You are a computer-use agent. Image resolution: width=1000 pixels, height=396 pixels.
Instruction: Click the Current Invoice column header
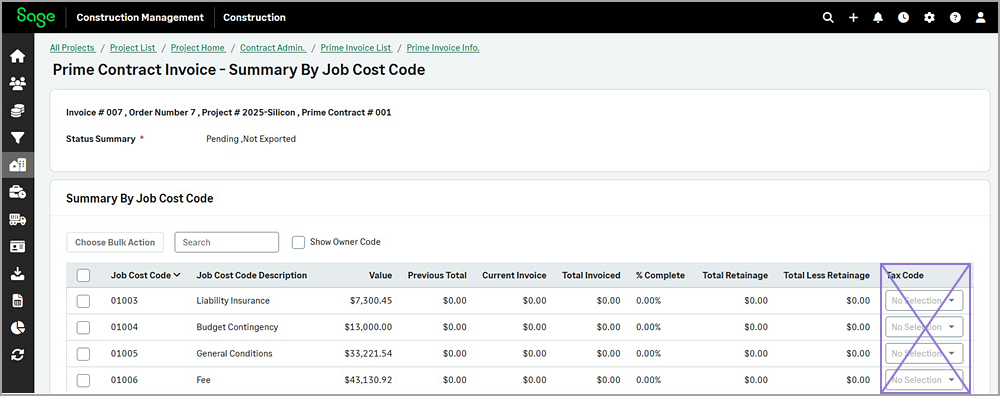click(x=514, y=275)
